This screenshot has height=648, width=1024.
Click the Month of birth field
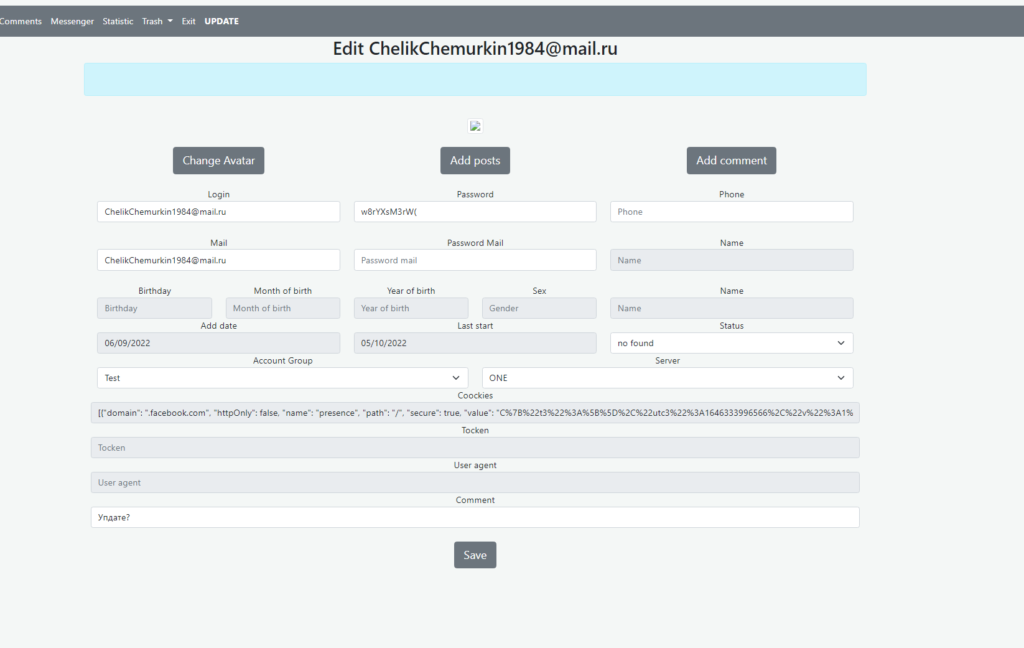coord(283,308)
